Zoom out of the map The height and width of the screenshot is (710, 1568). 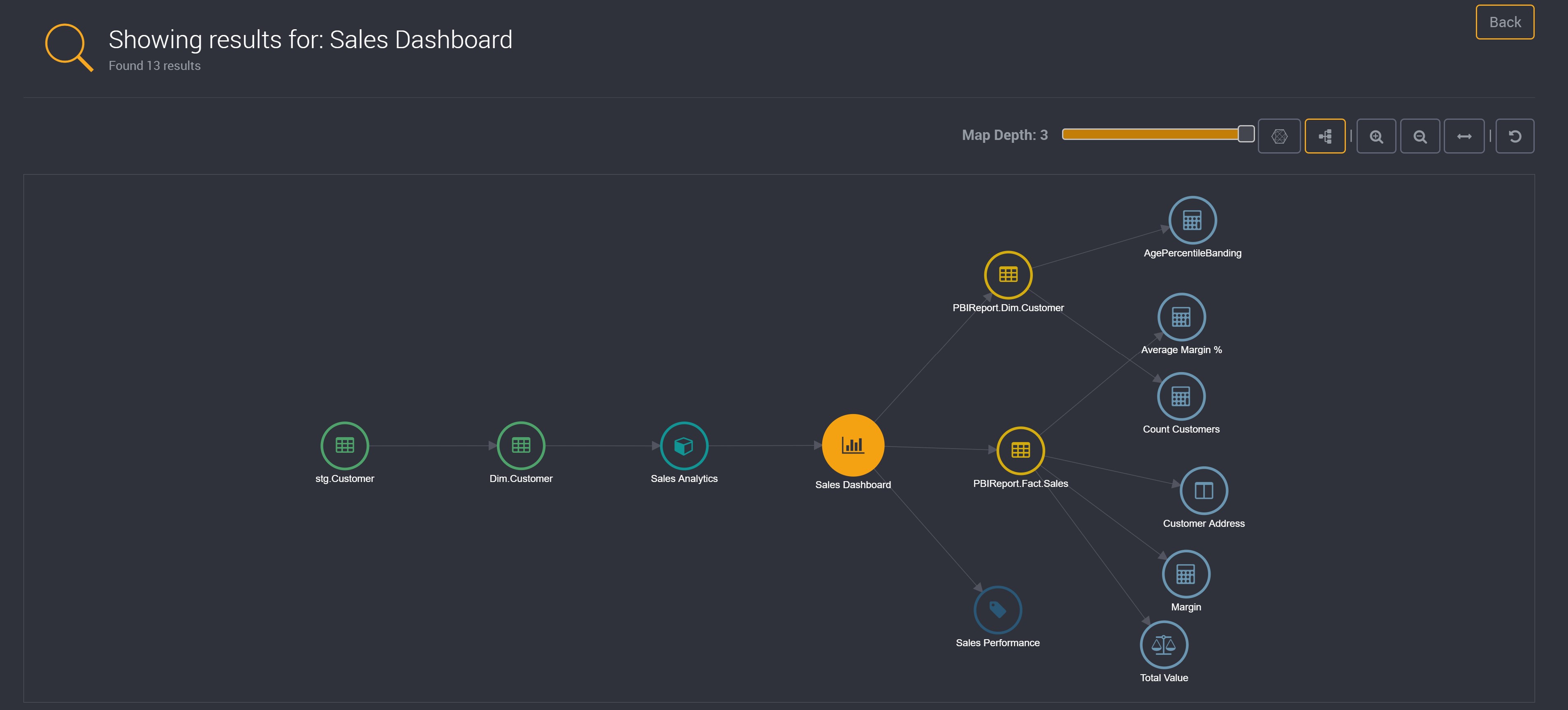(1420, 136)
